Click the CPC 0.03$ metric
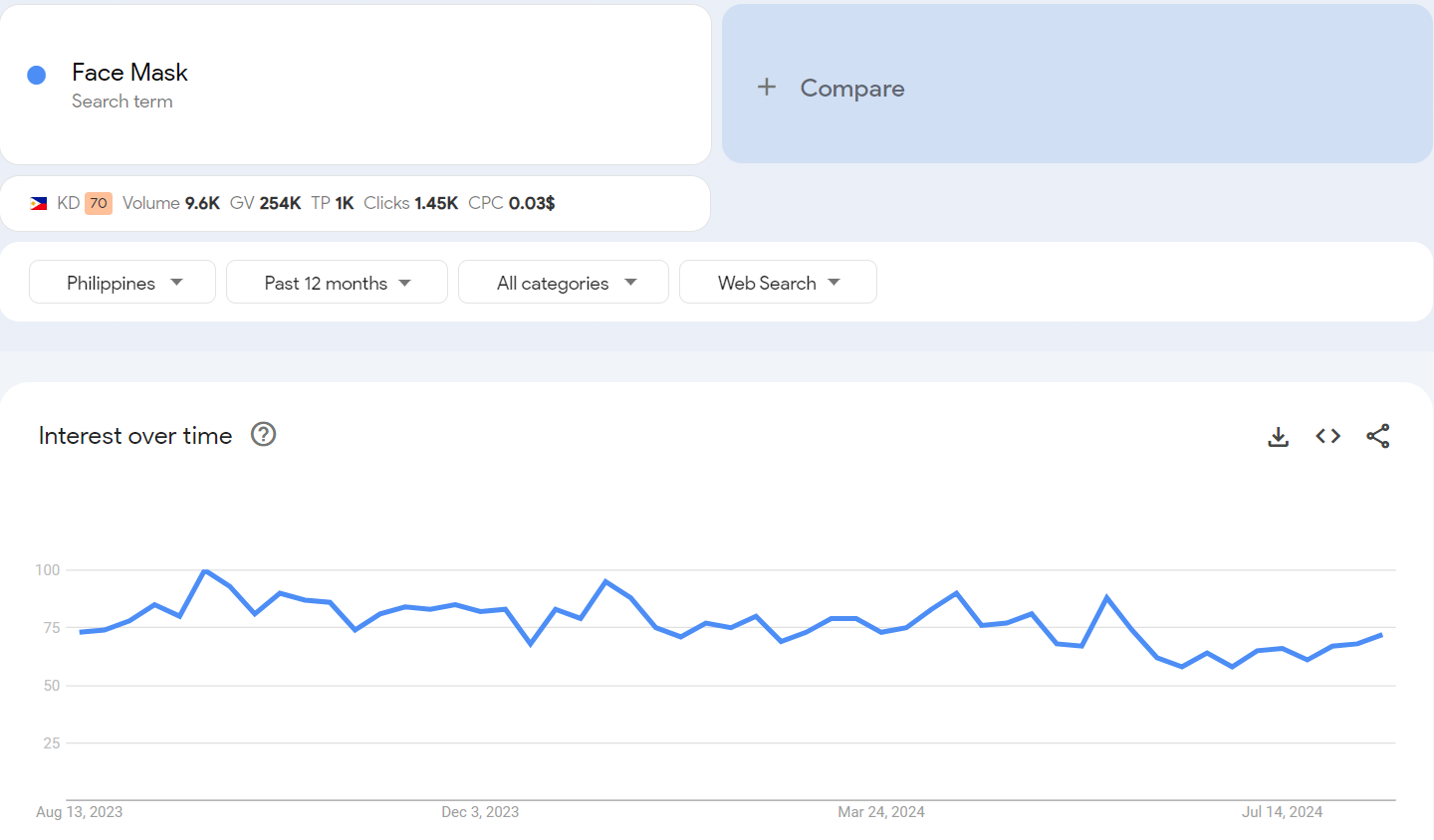Viewport: 1434px width, 840px height. coord(511,203)
